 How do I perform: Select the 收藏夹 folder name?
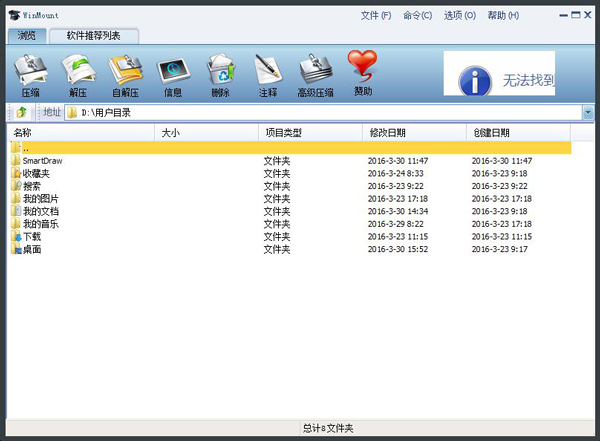(36, 173)
